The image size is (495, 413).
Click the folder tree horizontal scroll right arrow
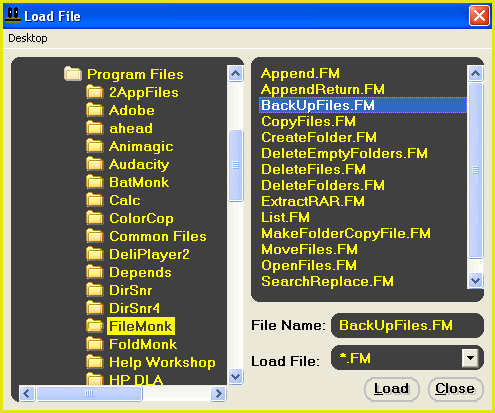click(219, 394)
